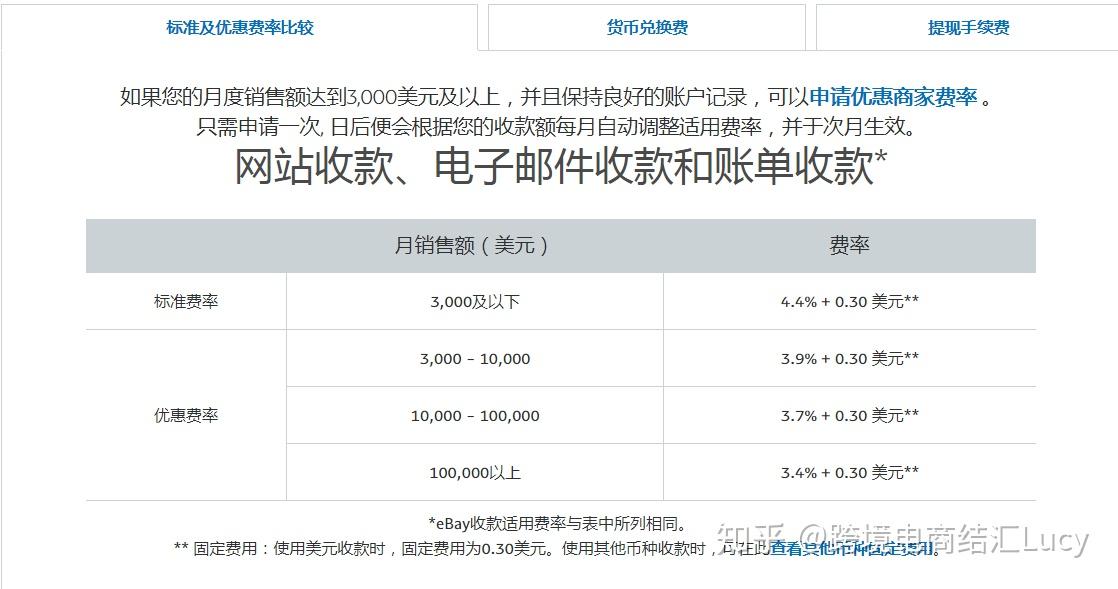Click the 3.9% + 0.30 美元 rate
The height and width of the screenshot is (589, 1118).
(x=849, y=359)
